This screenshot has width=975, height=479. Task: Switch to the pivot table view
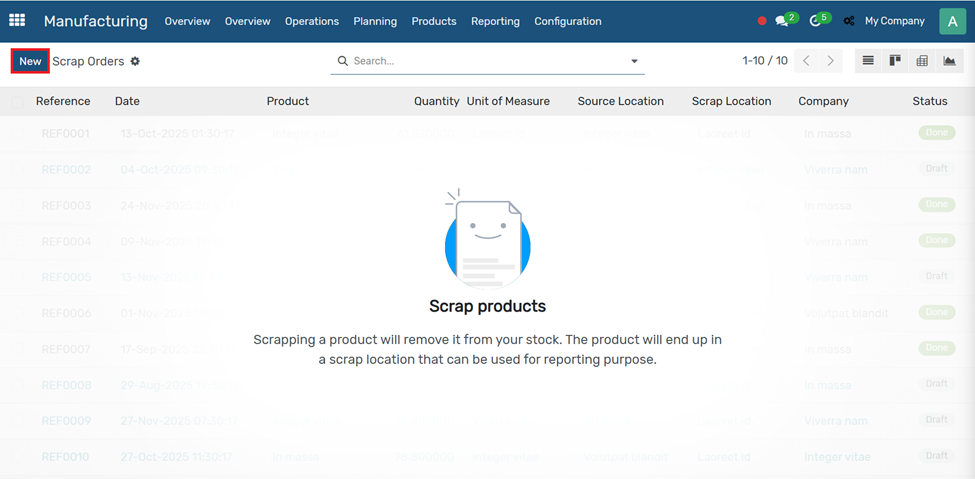[x=922, y=61]
